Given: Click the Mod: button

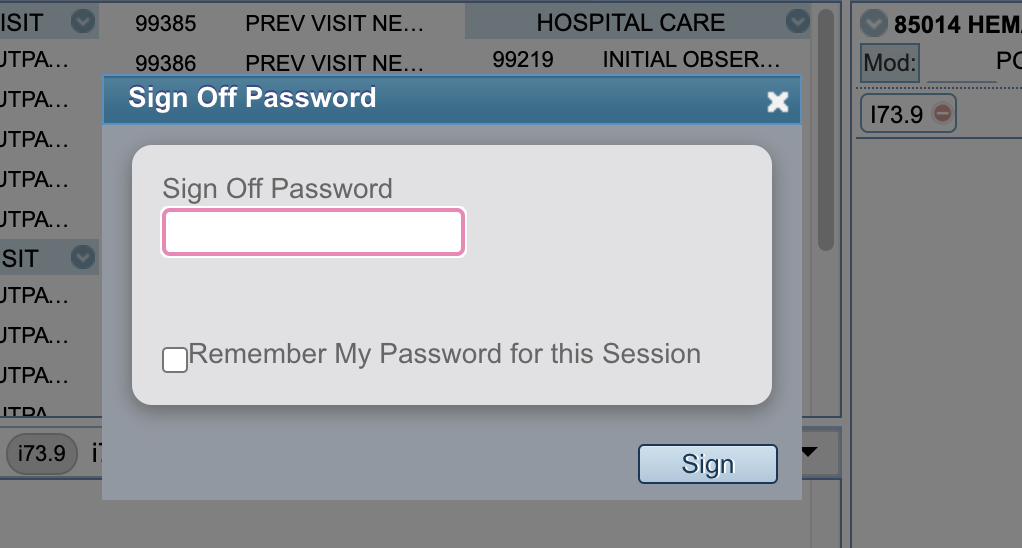Looking at the screenshot, I should pos(889,63).
